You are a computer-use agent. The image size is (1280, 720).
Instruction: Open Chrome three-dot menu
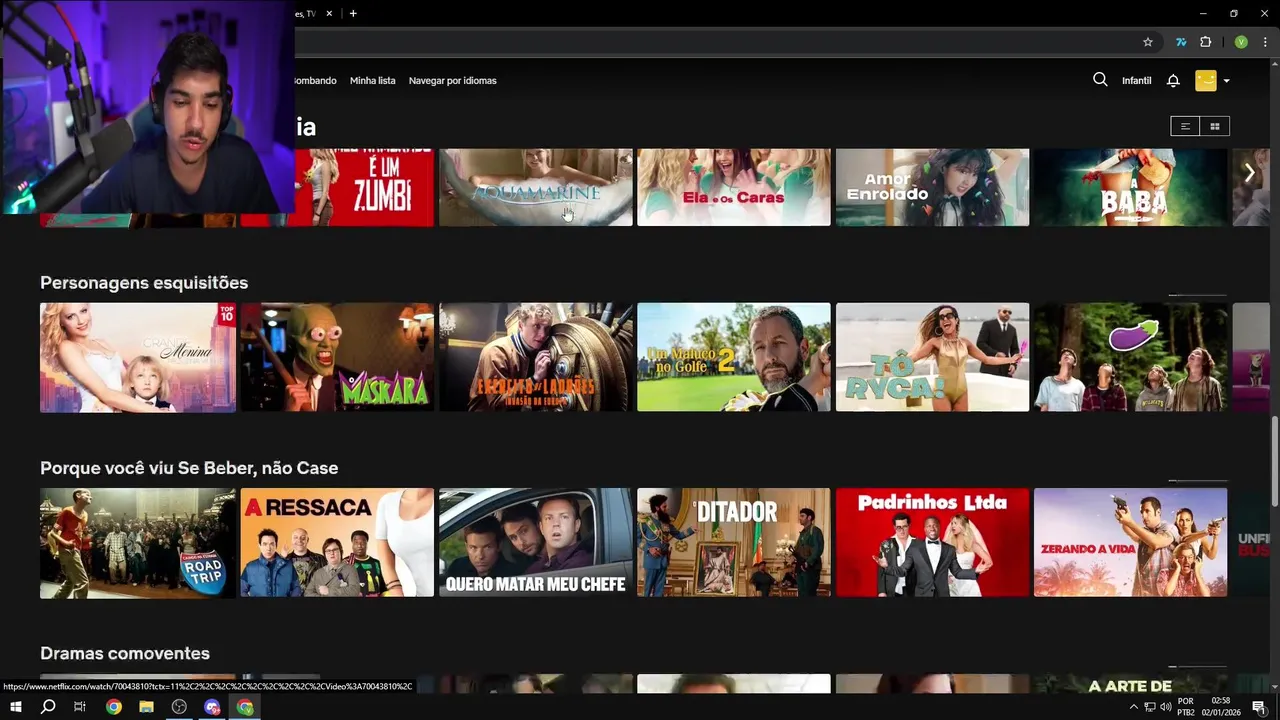[1265, 42]
